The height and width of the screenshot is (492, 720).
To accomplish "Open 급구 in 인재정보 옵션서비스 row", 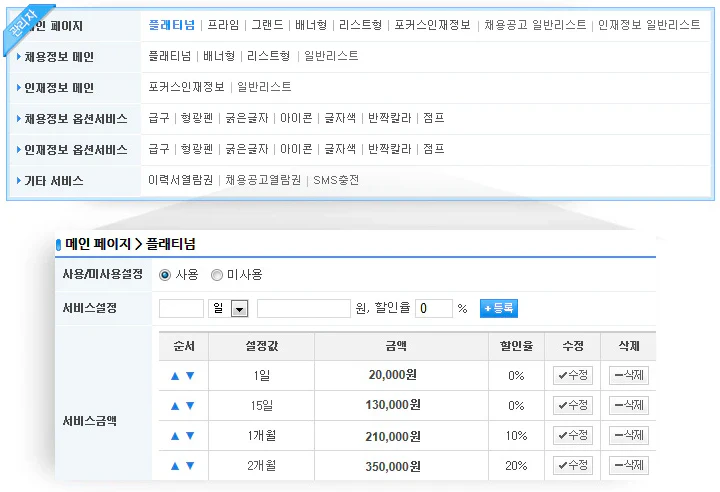I will pyautogui.click(x=159, y=149).
